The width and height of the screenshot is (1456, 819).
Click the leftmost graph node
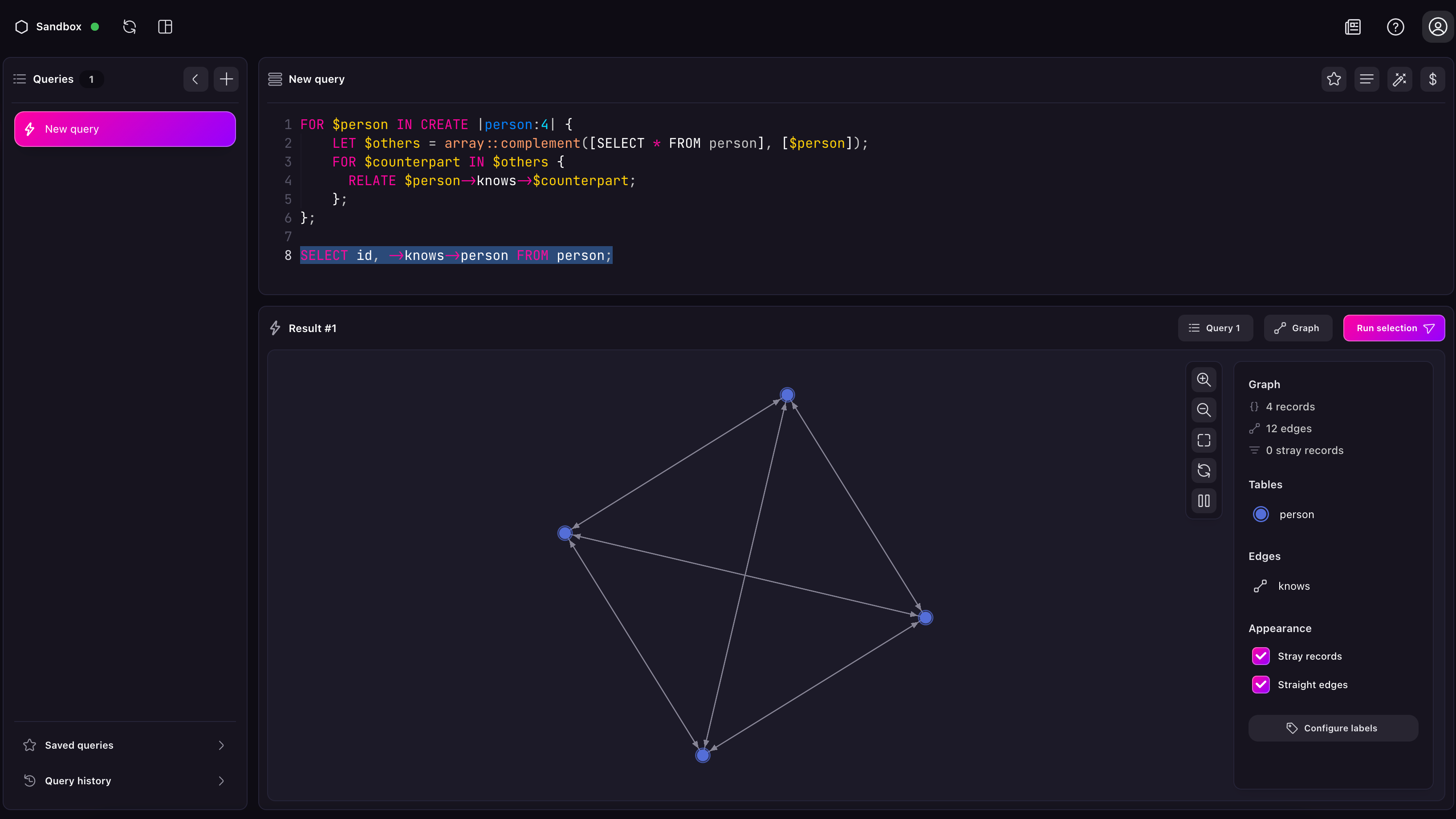[565, 533]
